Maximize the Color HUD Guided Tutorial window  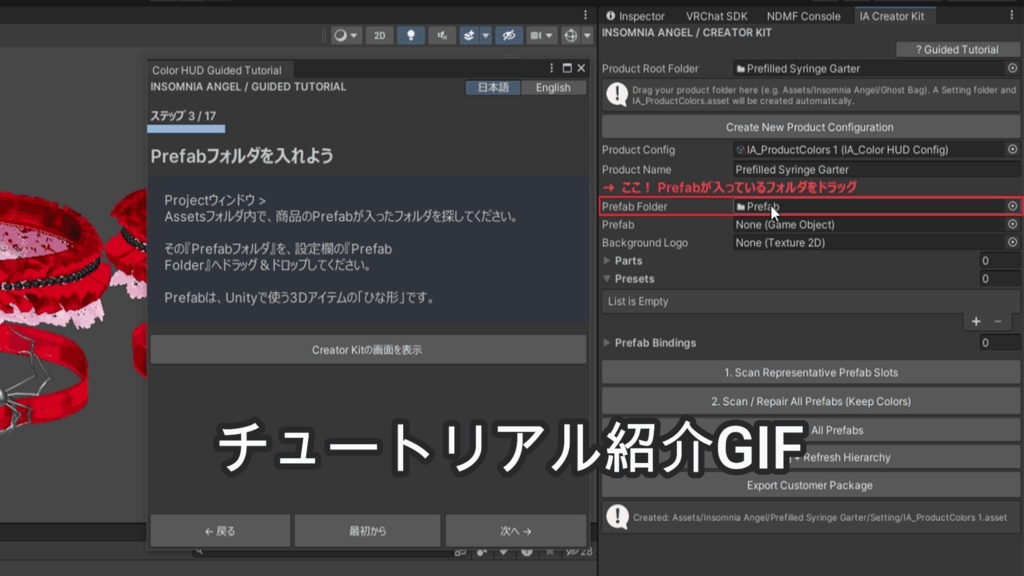tap(567, 68)
